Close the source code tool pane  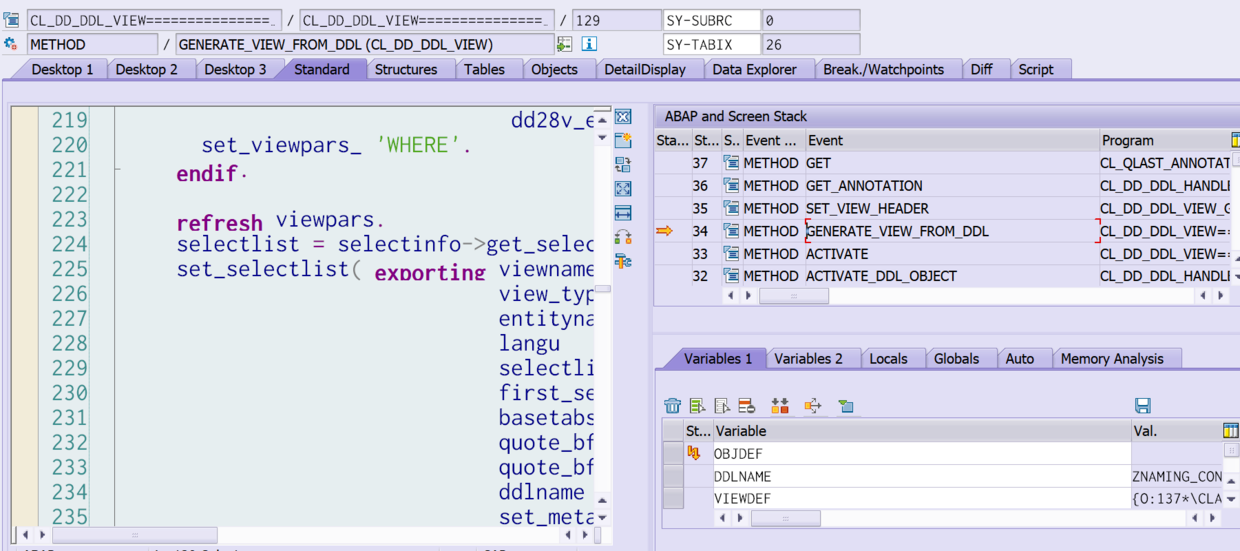coord(623,117)
